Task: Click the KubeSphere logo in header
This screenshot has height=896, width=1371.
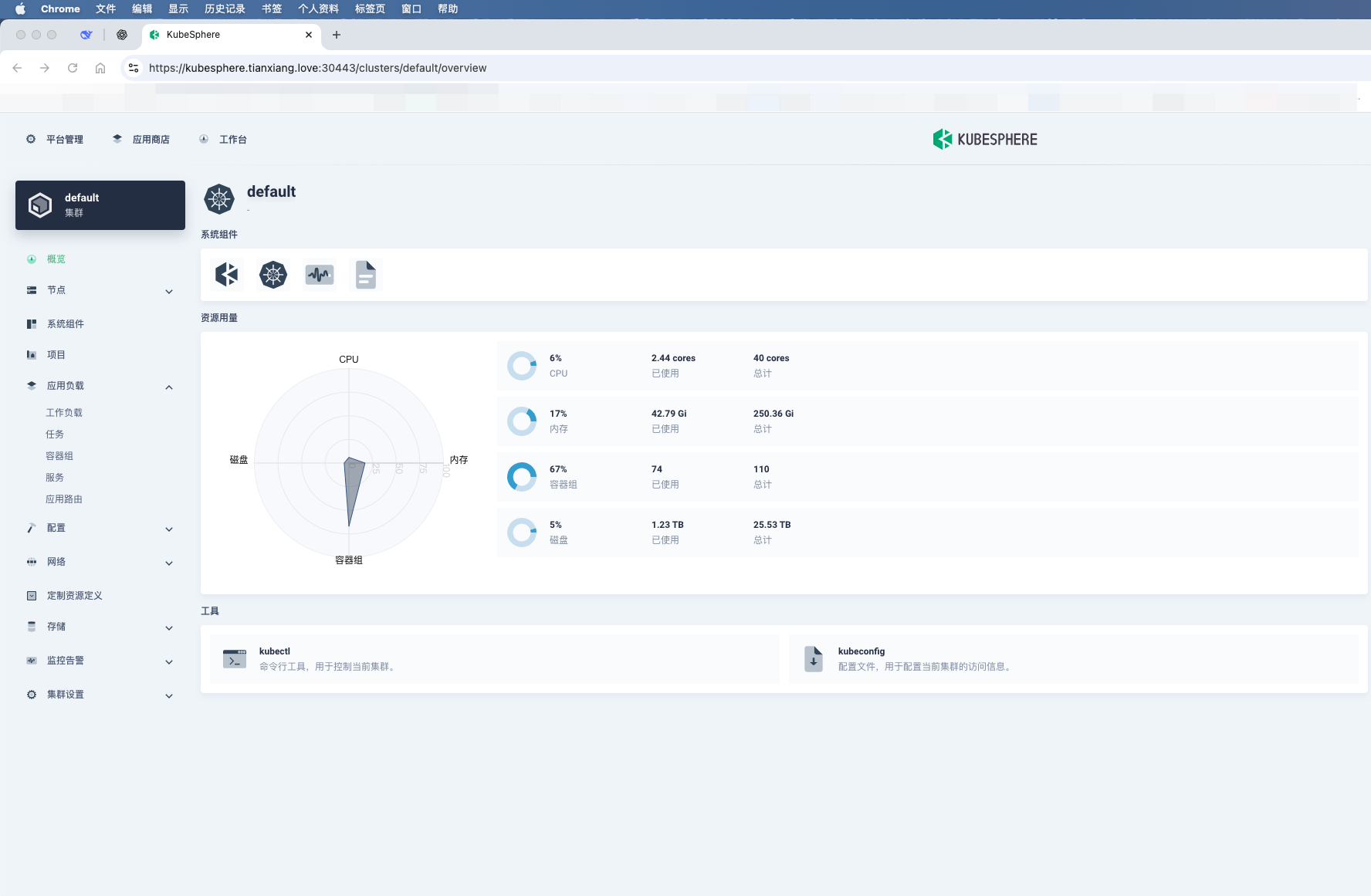Action: [x=985, y=140]
